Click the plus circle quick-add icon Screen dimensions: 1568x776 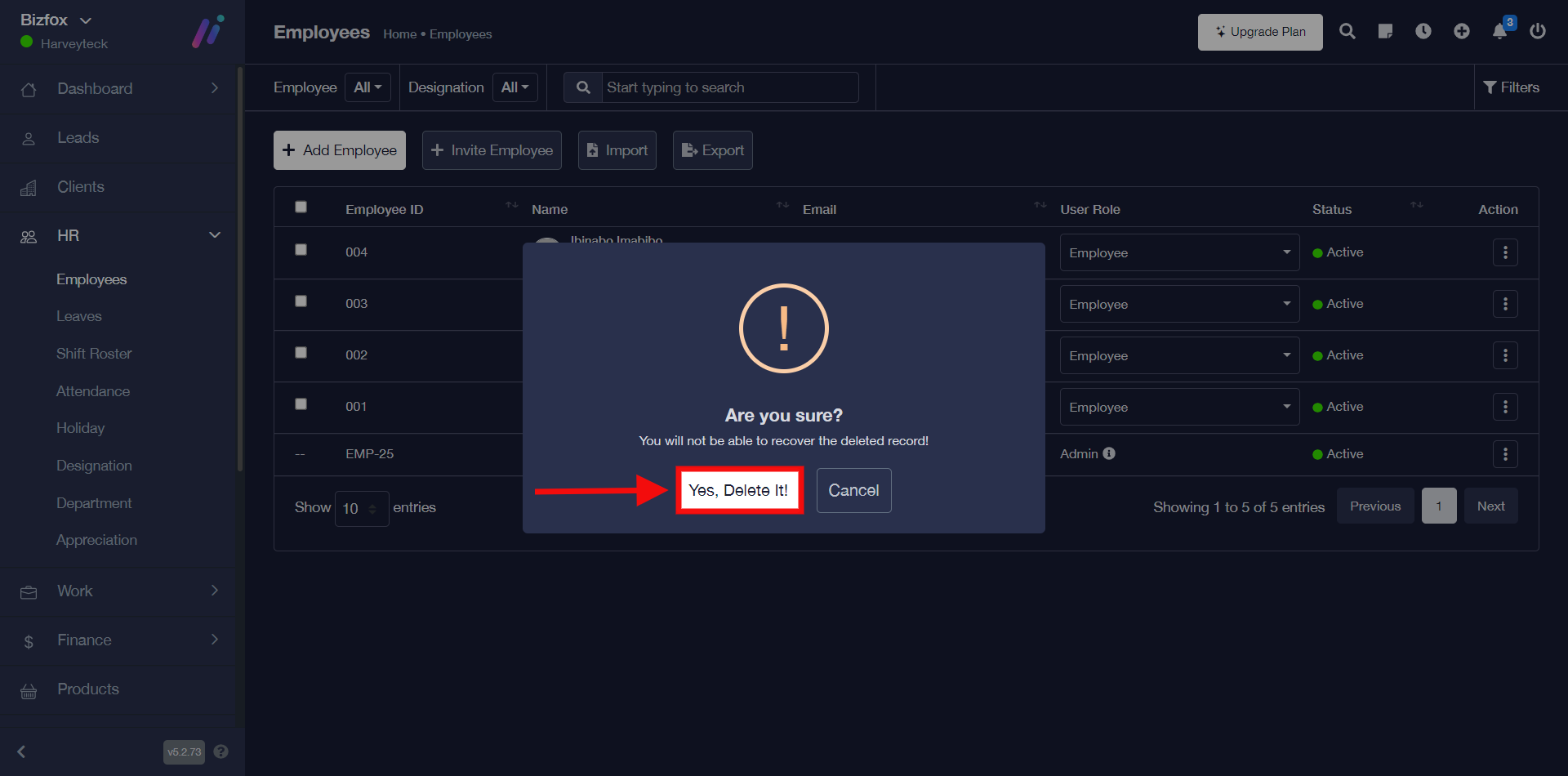(1461, 32)
